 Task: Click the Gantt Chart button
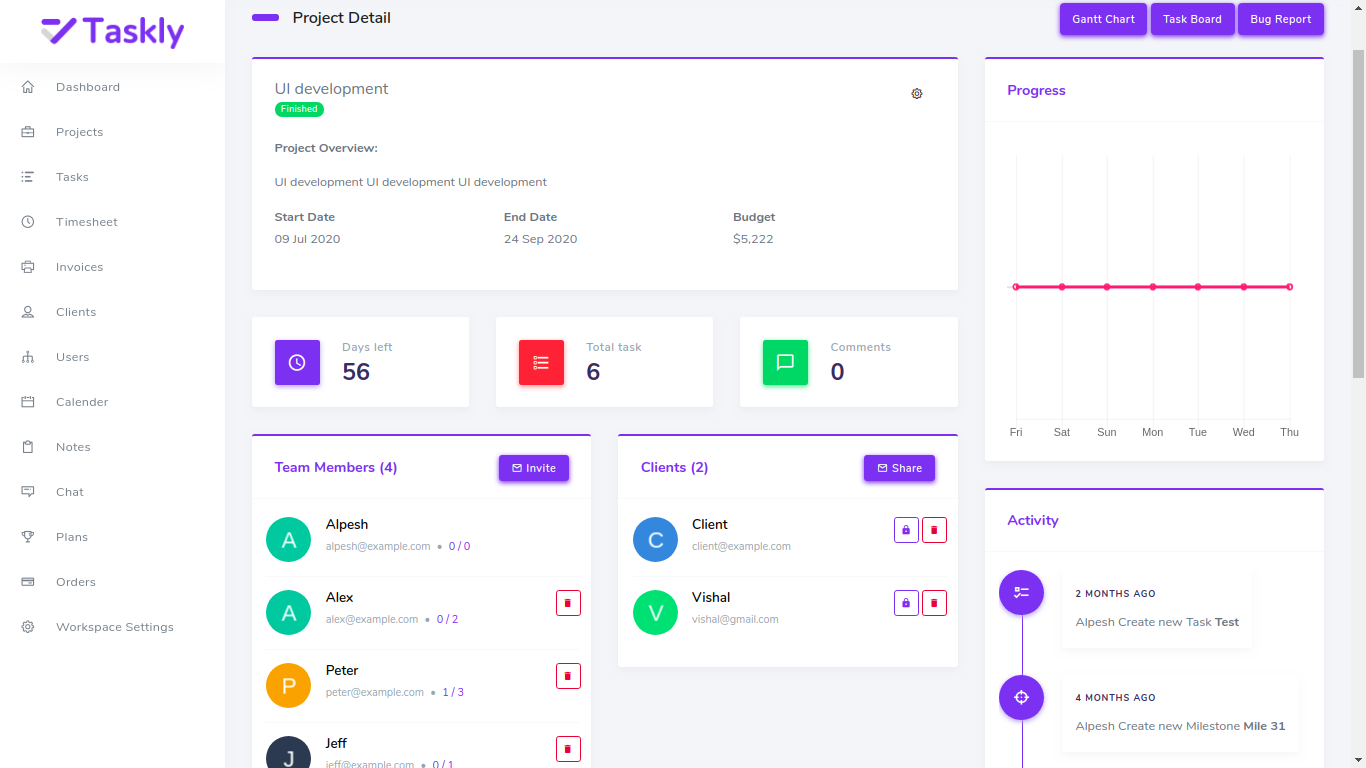click(1102, 19)
